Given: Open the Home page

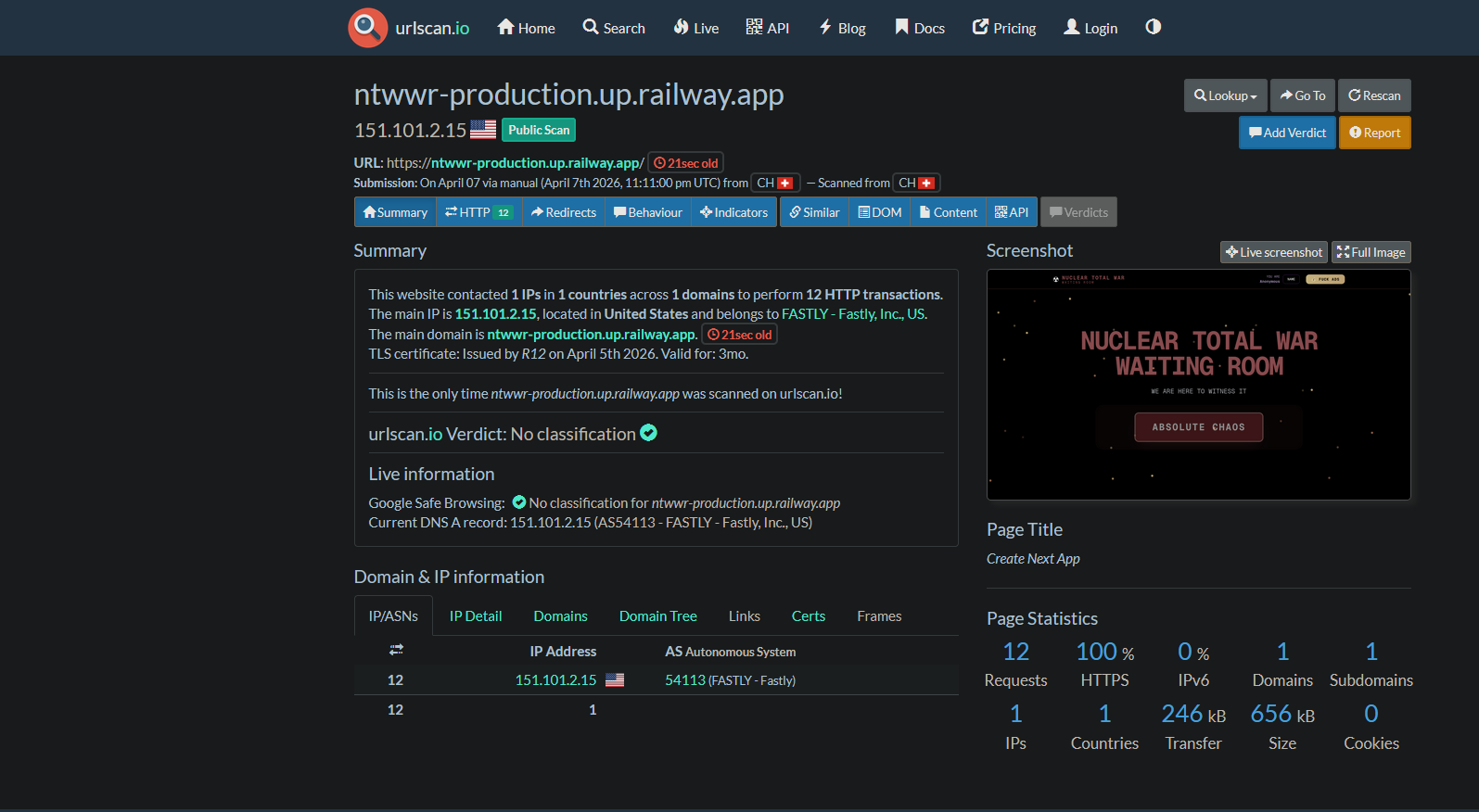Looking at the screenshot, I should tap(526, 28).
